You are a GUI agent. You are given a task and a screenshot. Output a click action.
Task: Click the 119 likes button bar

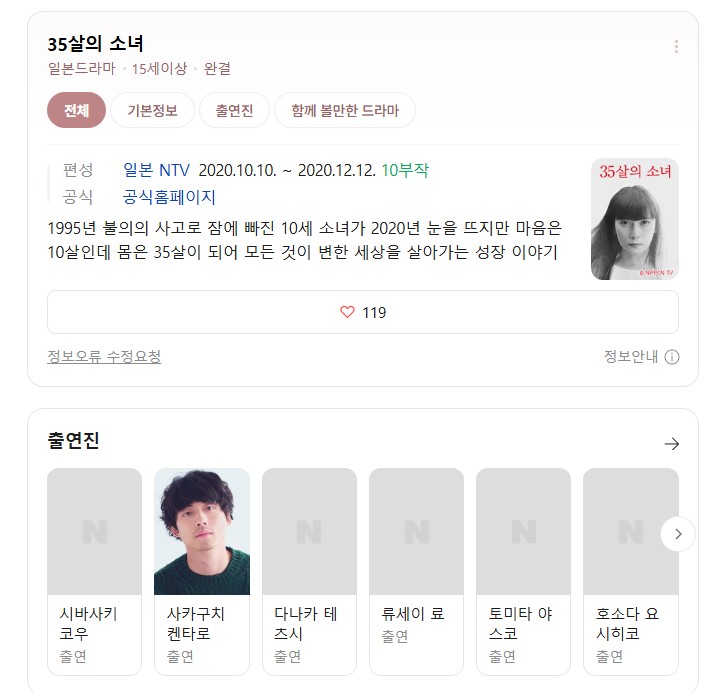coord(363,312)
